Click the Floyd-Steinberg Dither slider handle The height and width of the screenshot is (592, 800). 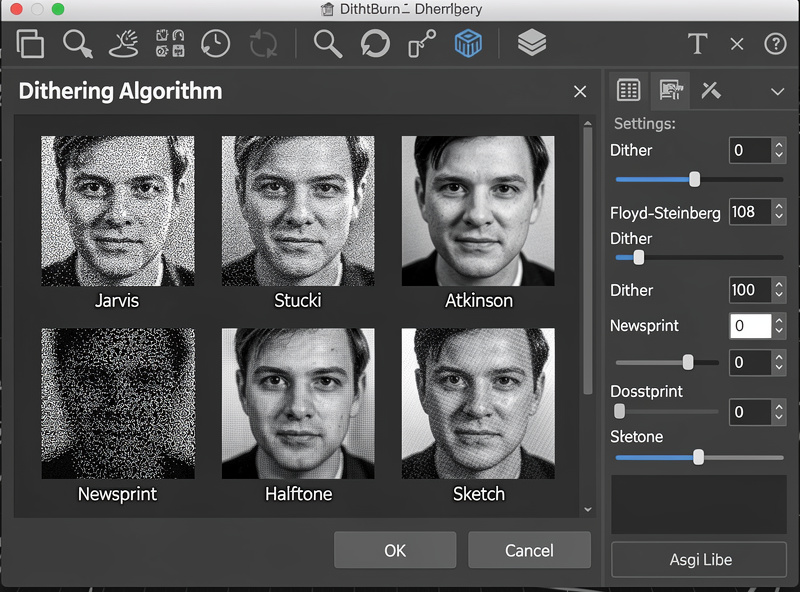click(639, 258)
